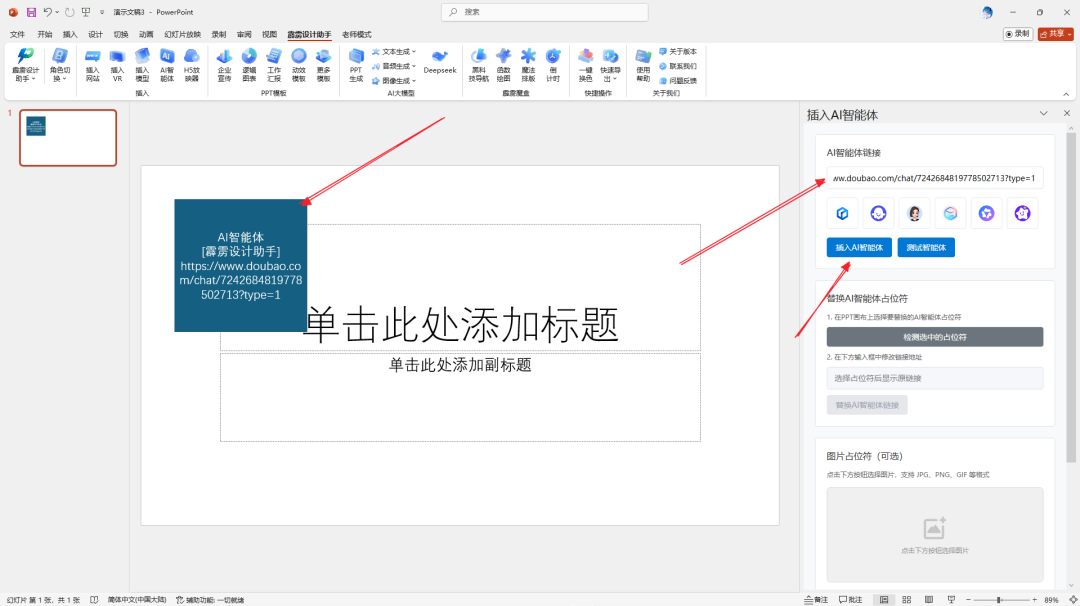Click the 函数绘图 ribbon icon
Screen dimensions: 1080x606
click(503, 65)
